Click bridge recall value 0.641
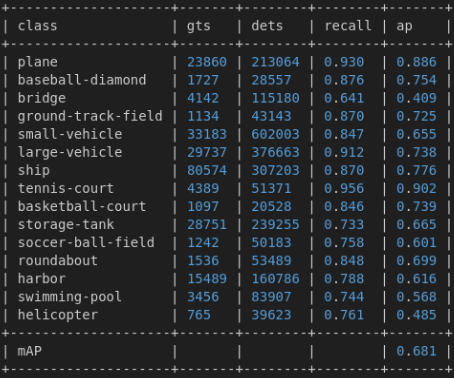The image size is (454, 378). point(344,98)
